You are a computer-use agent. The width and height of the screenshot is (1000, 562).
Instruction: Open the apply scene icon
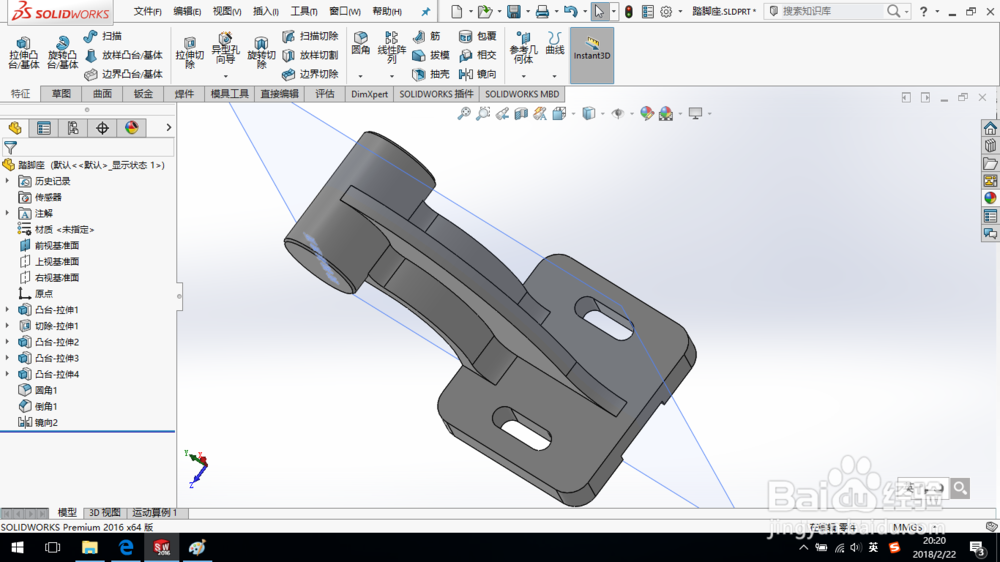click(x=666, y=114)
